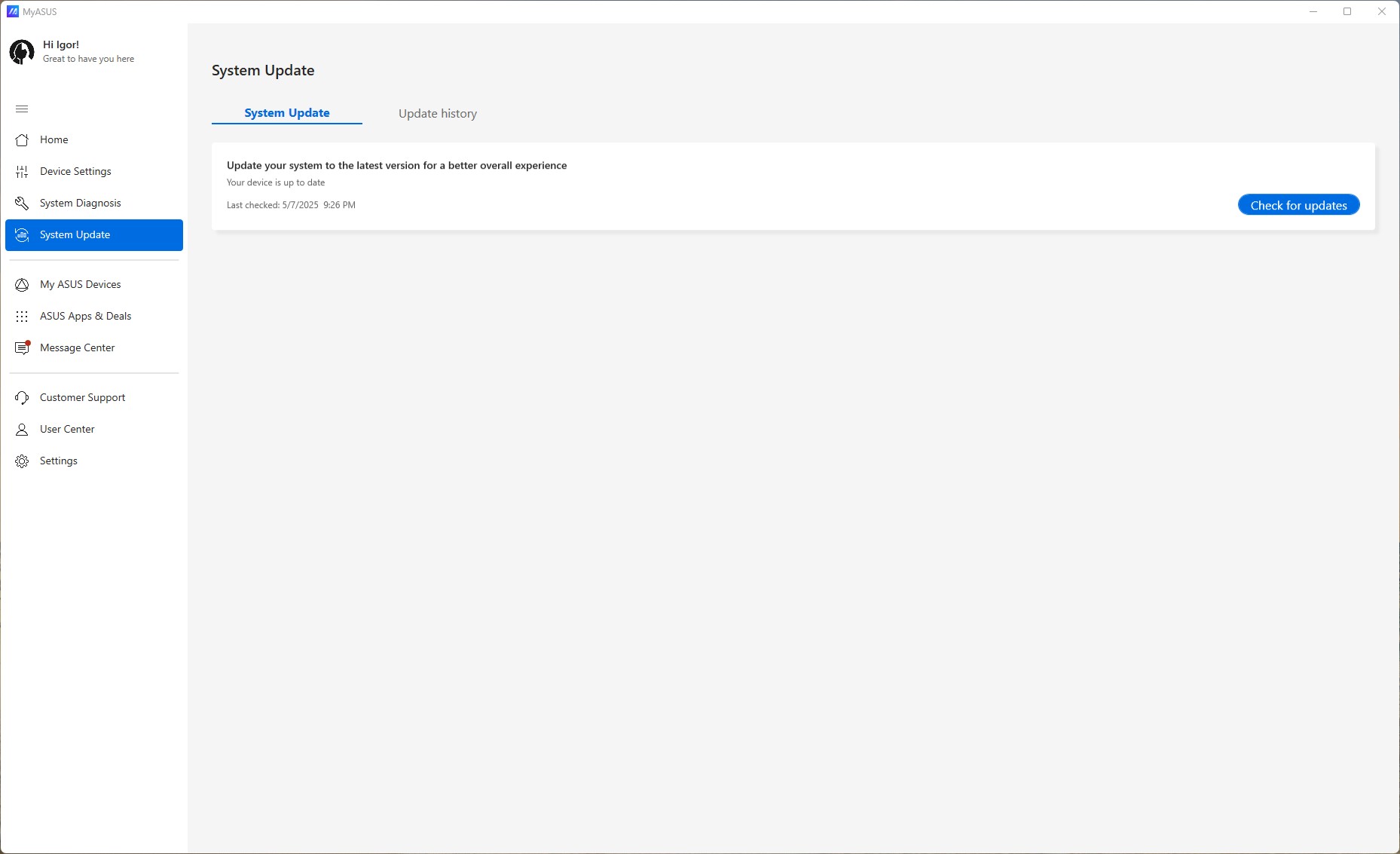This screenshot has width=1400, height=854.
Task: Open Device Settings page
Action: coord(94,172)
